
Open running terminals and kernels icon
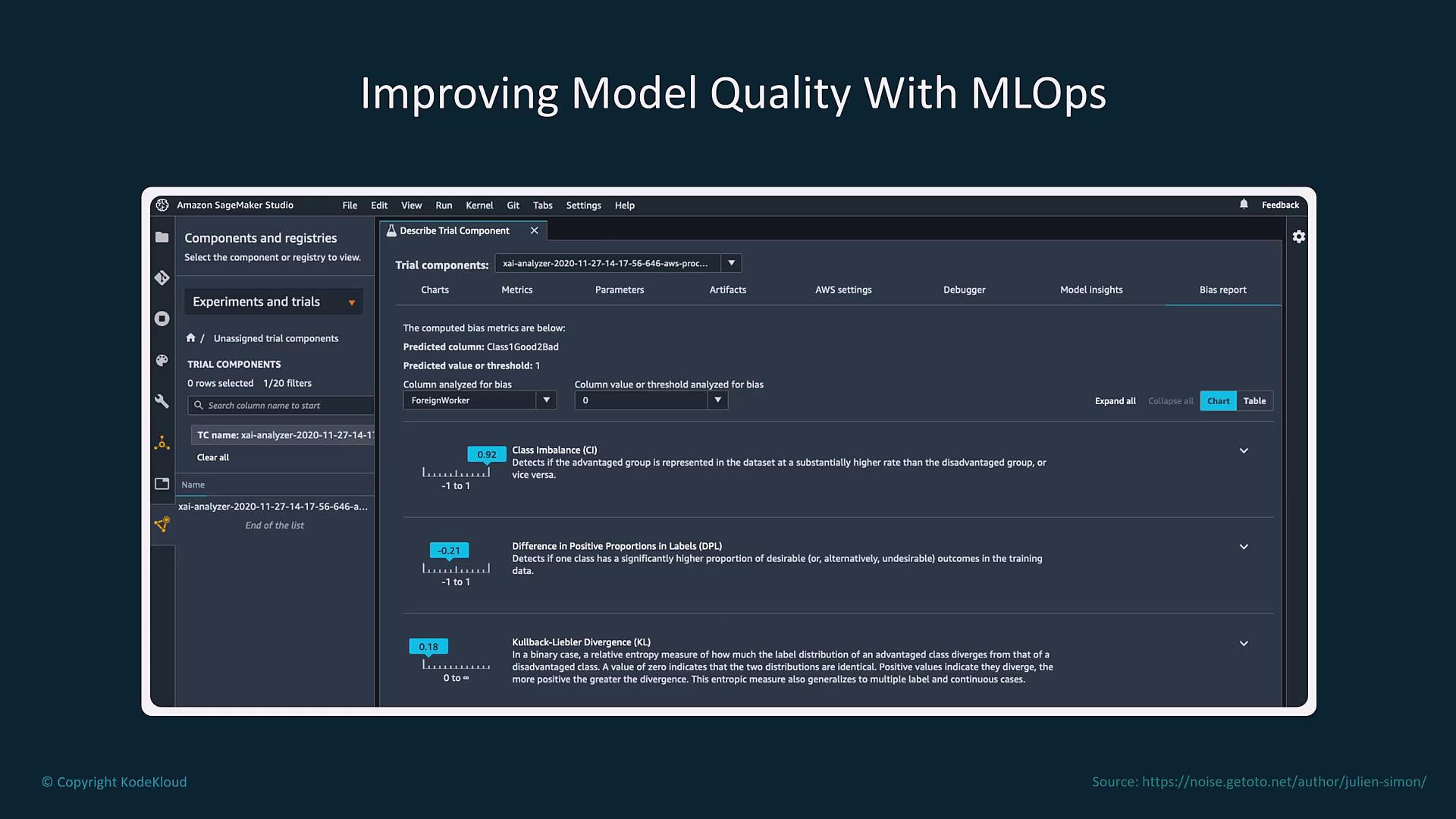162,318
